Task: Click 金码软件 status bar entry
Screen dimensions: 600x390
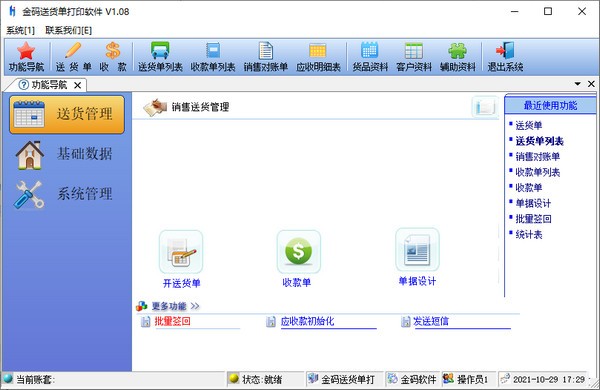Action: tap(418, 379)
